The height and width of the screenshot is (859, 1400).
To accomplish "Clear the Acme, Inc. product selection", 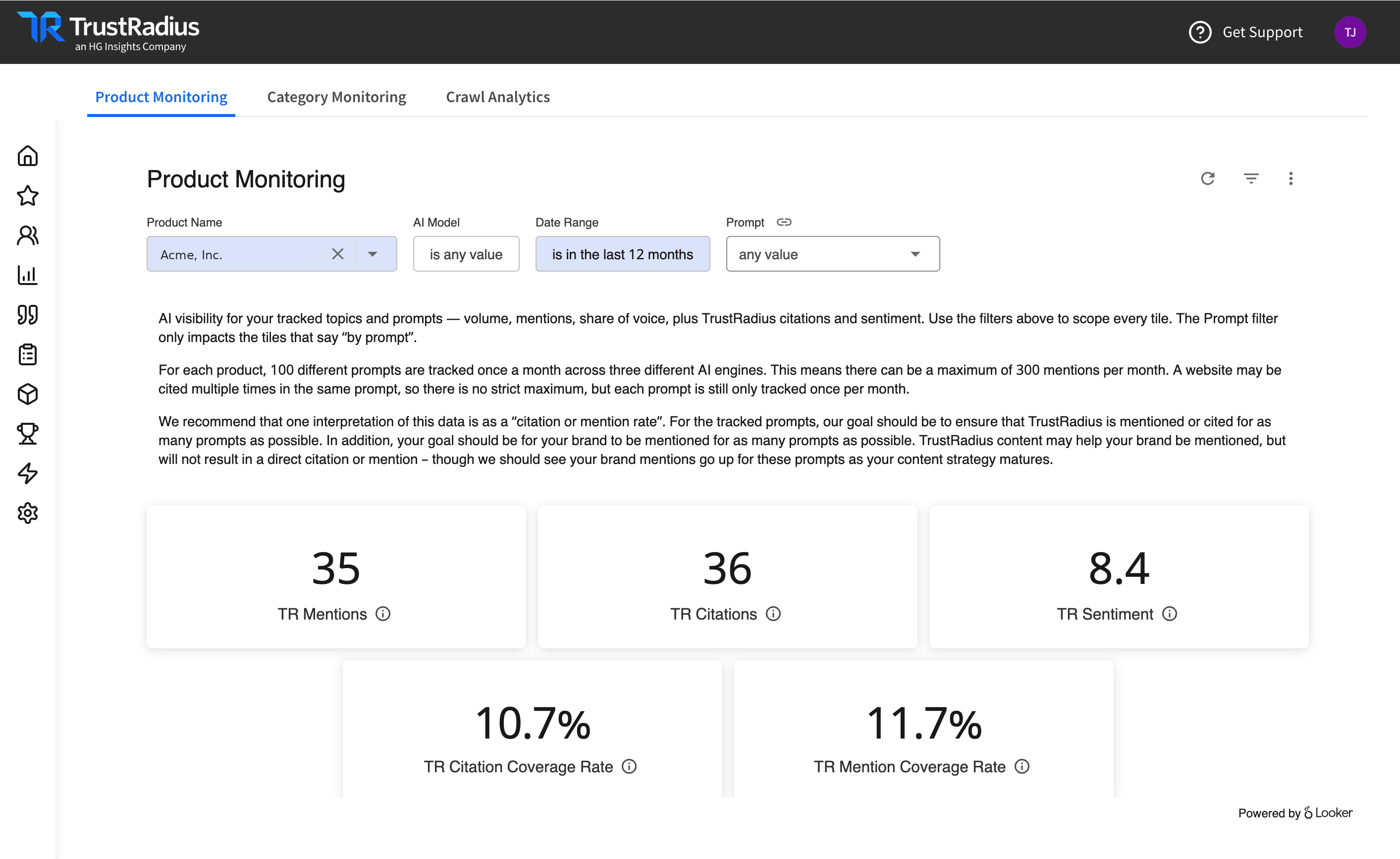I will coord(337,254).
